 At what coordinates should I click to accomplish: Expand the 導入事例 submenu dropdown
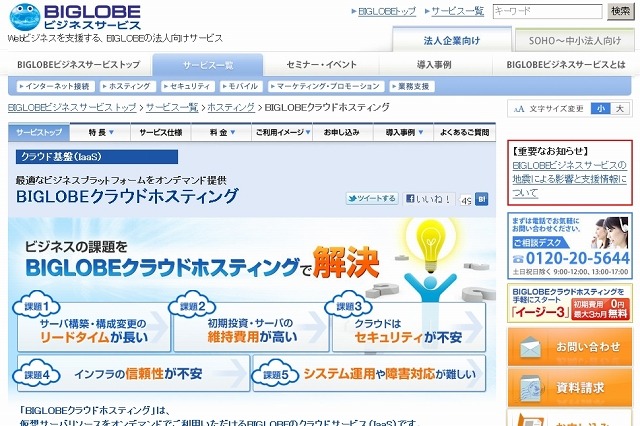coord(404,132)
